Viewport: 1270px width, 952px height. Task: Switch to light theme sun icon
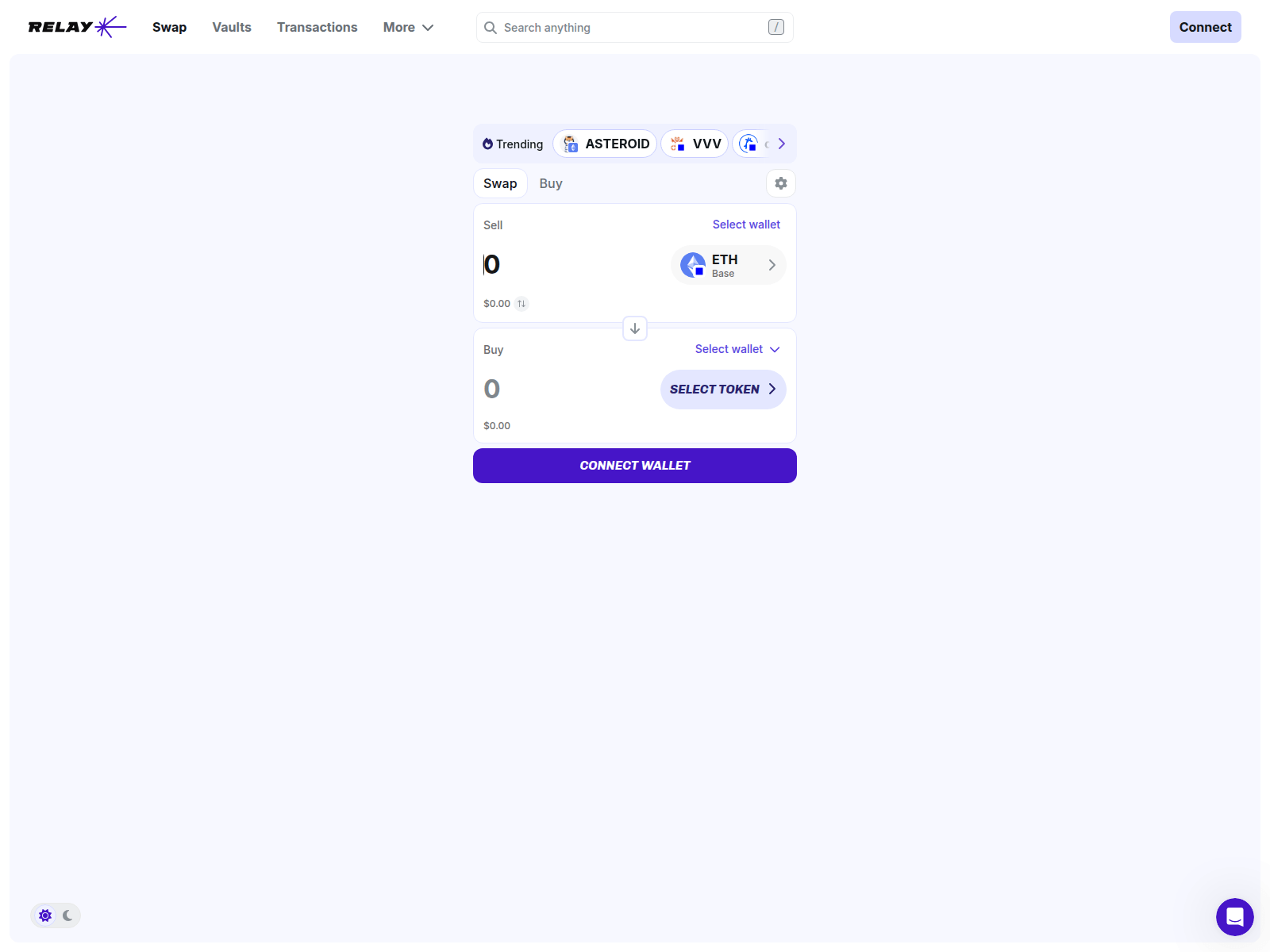(x=45, y=916)
